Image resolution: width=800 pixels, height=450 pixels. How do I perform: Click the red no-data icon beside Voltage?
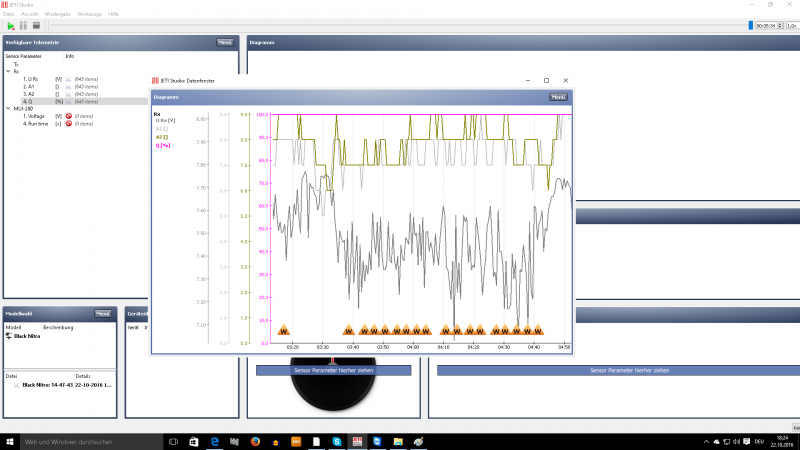tap(69, 116)
